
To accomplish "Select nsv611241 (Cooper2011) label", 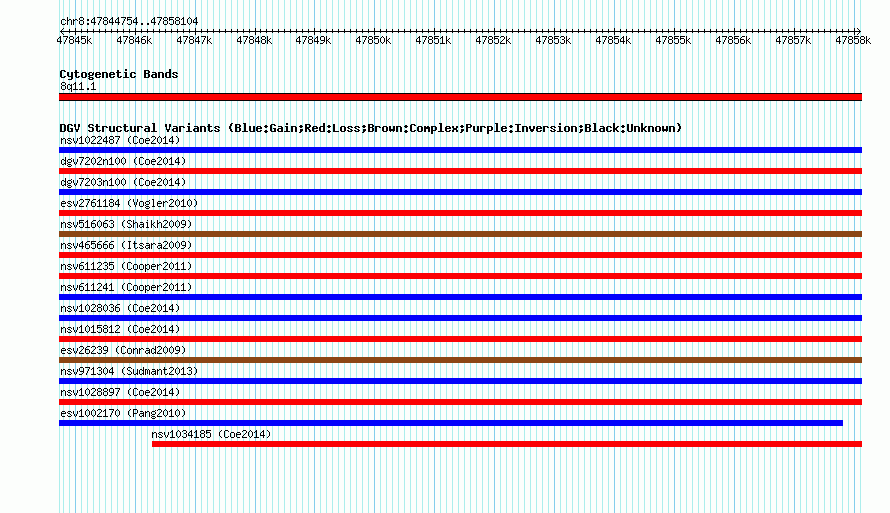I will [x=126, y=287].
